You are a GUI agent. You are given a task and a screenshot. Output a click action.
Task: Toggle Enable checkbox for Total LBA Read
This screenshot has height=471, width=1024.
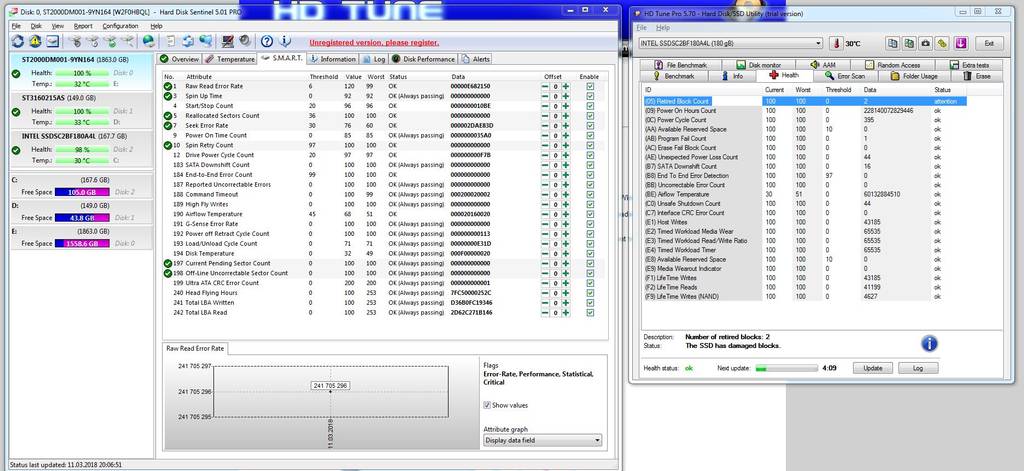click(590, 312)
